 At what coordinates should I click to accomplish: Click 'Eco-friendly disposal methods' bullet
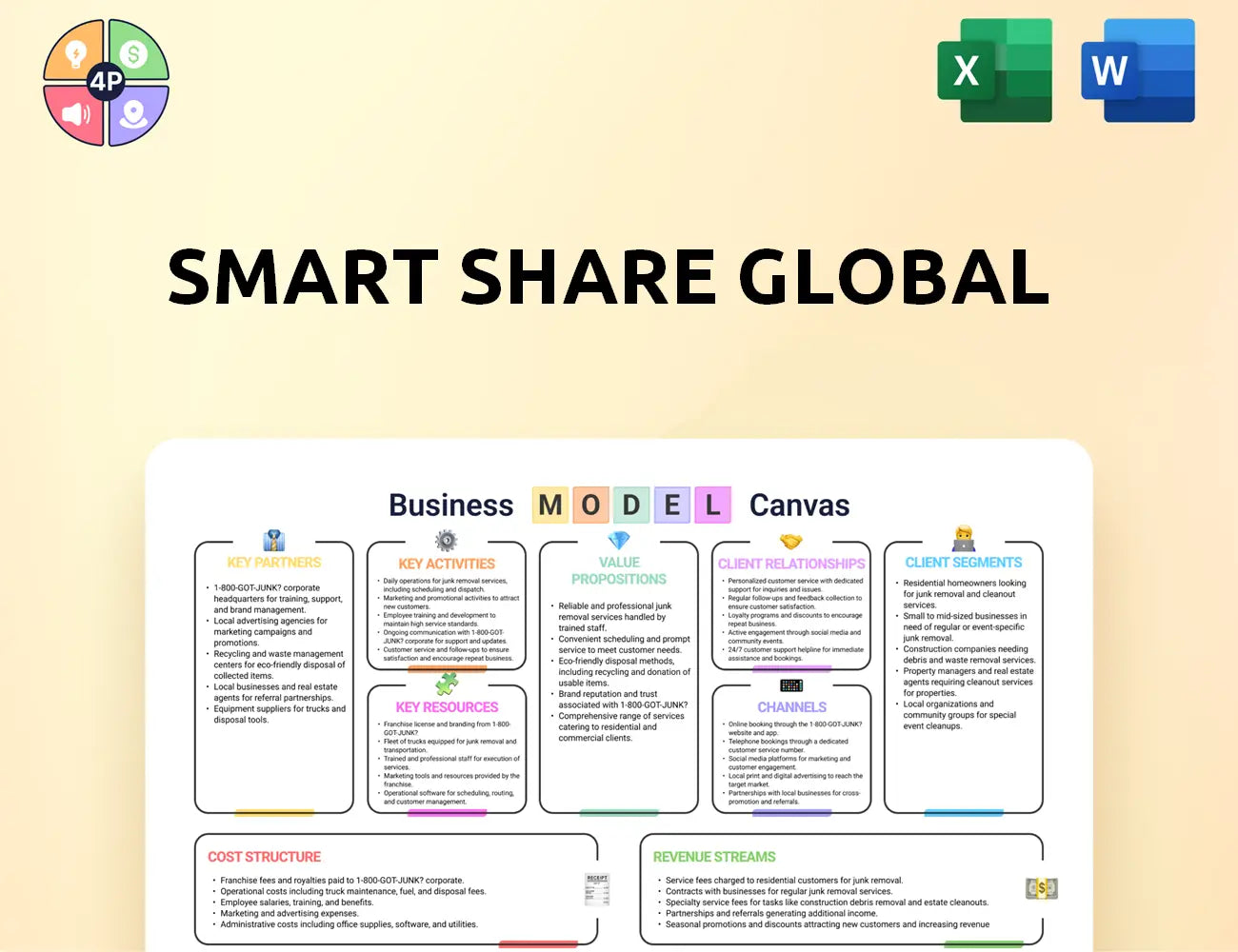(x=621, y=672)
